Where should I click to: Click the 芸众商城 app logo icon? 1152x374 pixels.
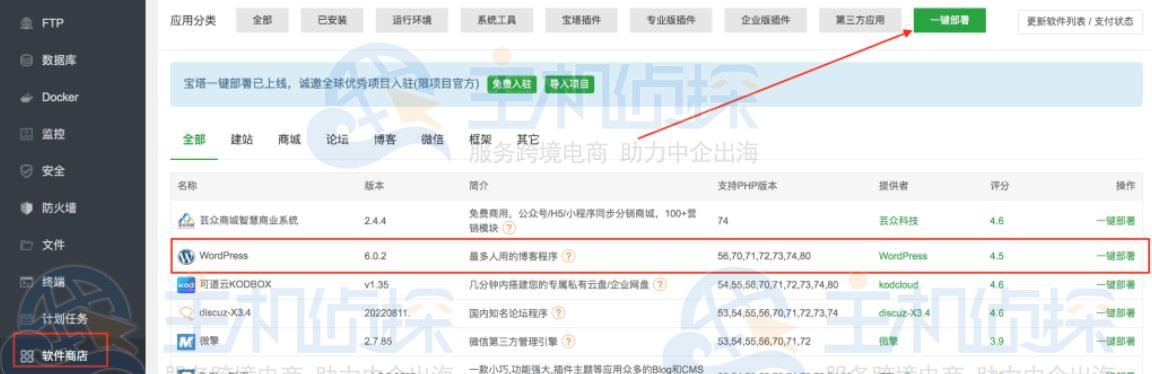coord(186,220)
